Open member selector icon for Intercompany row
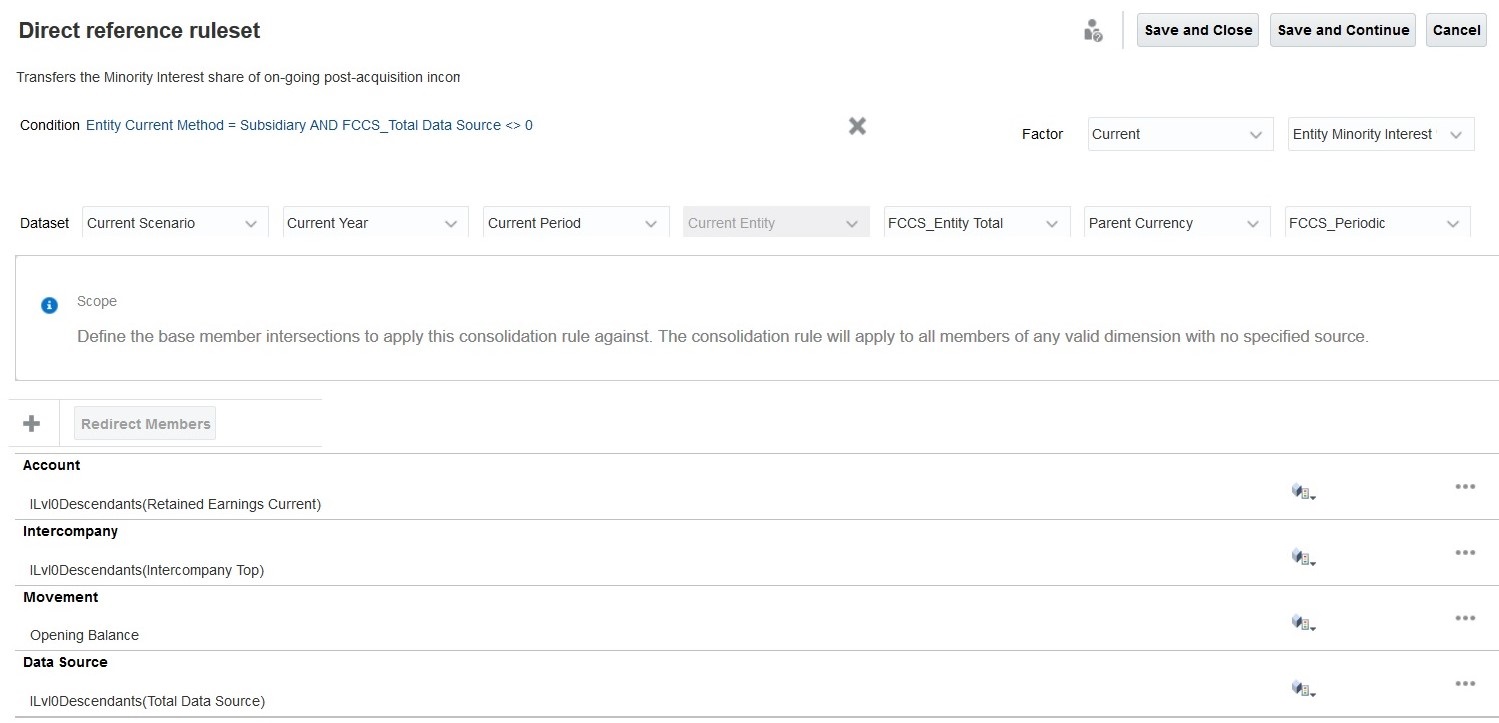Viewport: 1499px width, 723px height. click(x=1302, y=557)
